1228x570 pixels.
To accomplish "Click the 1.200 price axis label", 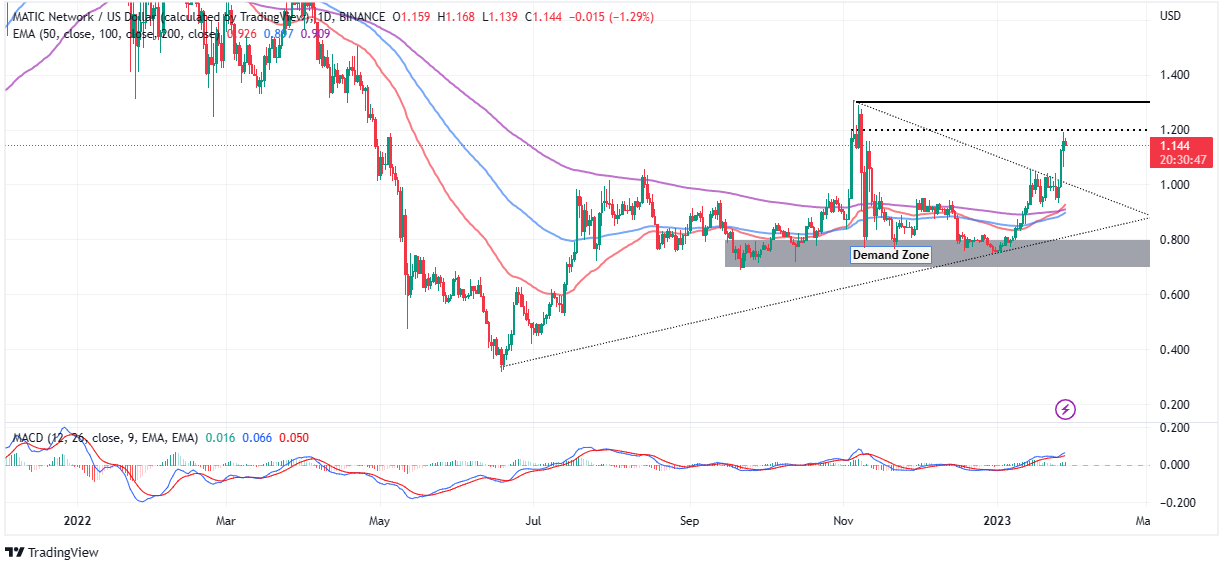I will (1174, 130).
